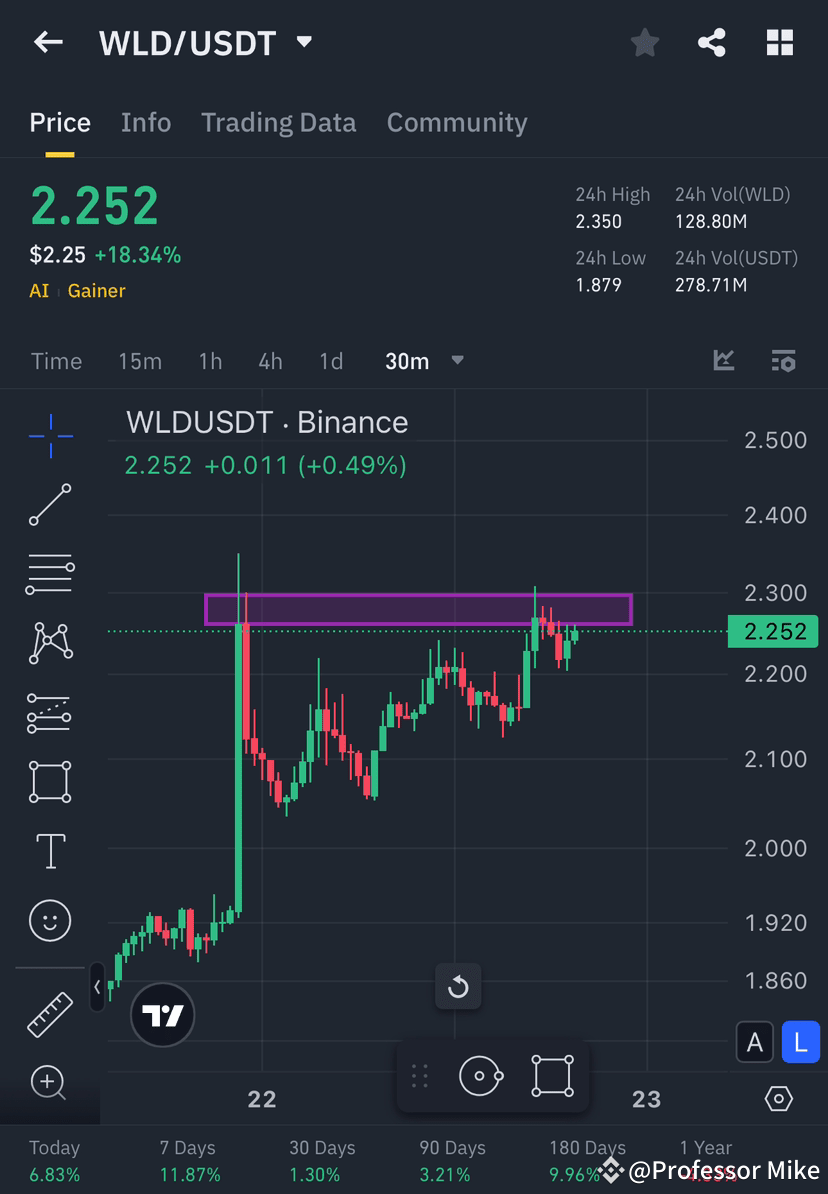
Task: Select the text annotation tool
Action: point(50,851)
